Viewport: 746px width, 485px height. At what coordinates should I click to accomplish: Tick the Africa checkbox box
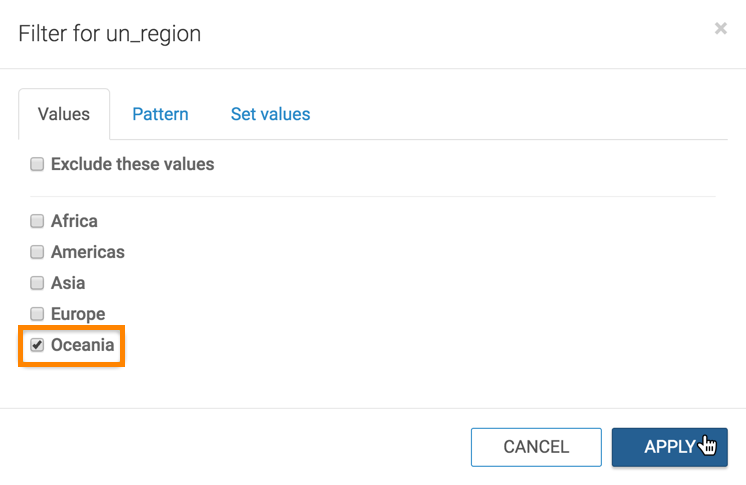[x=37, y=221]
